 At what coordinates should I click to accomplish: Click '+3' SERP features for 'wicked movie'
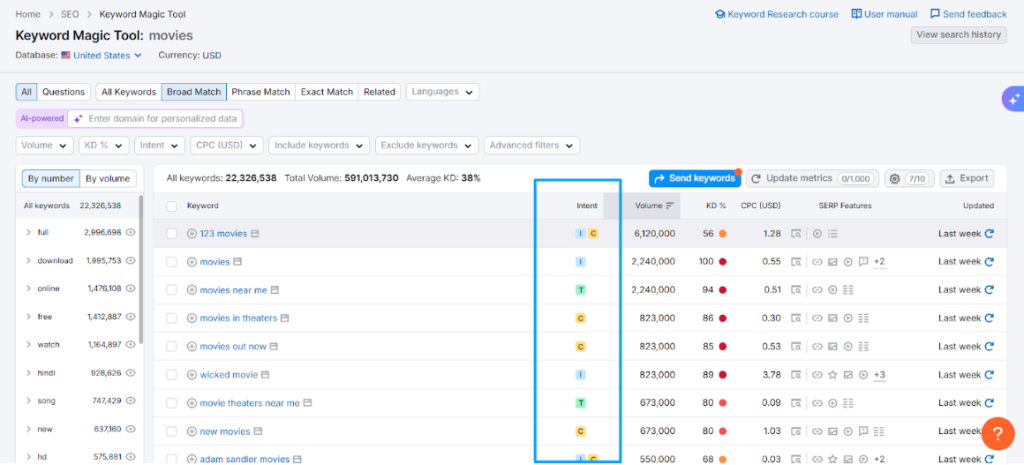(x=879, y=375)
